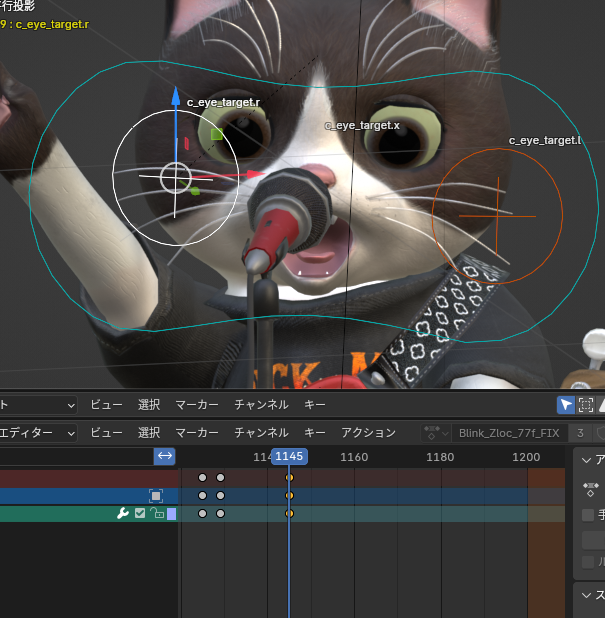Click the white center circle of move gizmo
605x618 pixels.
coord(175,178)
